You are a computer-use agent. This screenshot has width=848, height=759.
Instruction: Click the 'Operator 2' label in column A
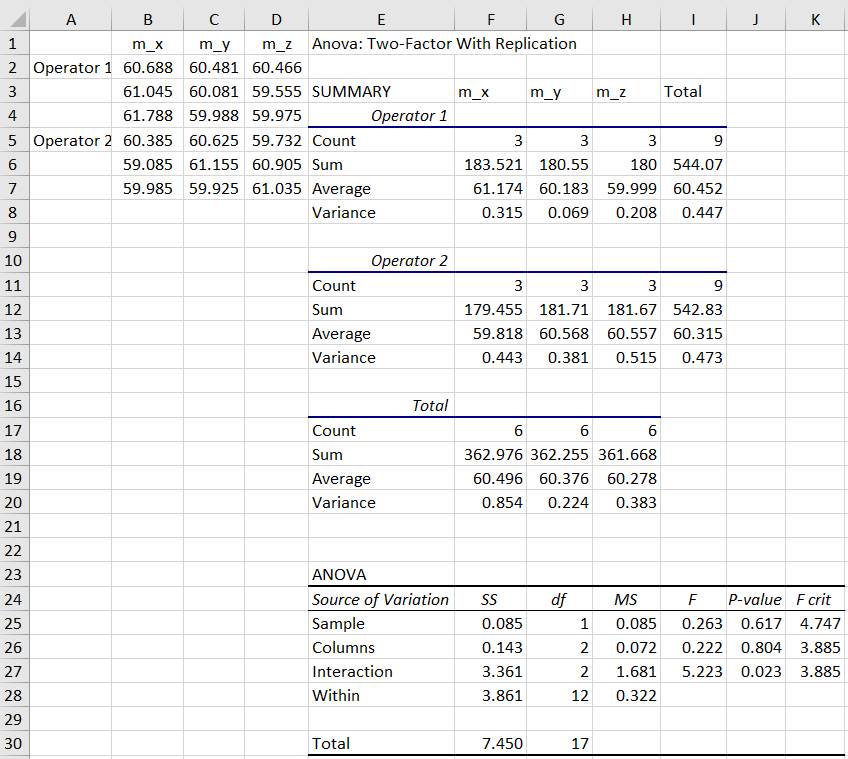[72, 141]
